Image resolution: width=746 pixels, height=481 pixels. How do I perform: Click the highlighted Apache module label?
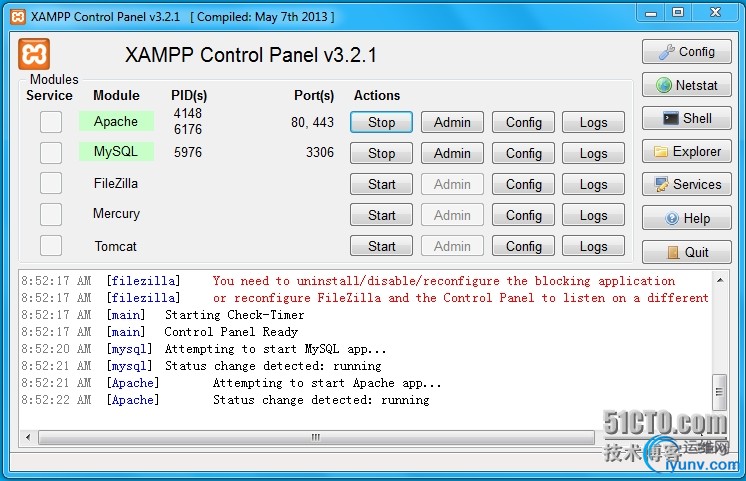pos(116,121)
